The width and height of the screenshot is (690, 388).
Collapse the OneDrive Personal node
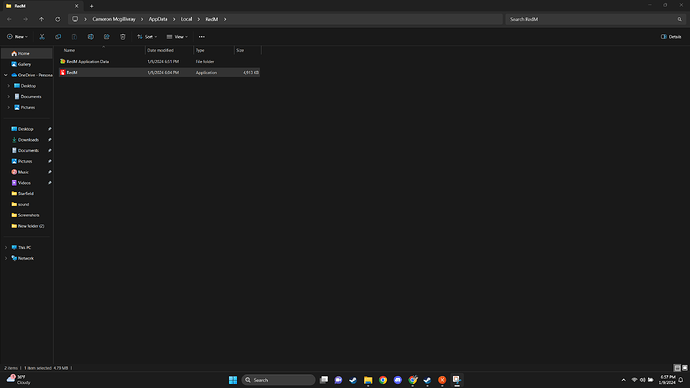tap(6, 75)
